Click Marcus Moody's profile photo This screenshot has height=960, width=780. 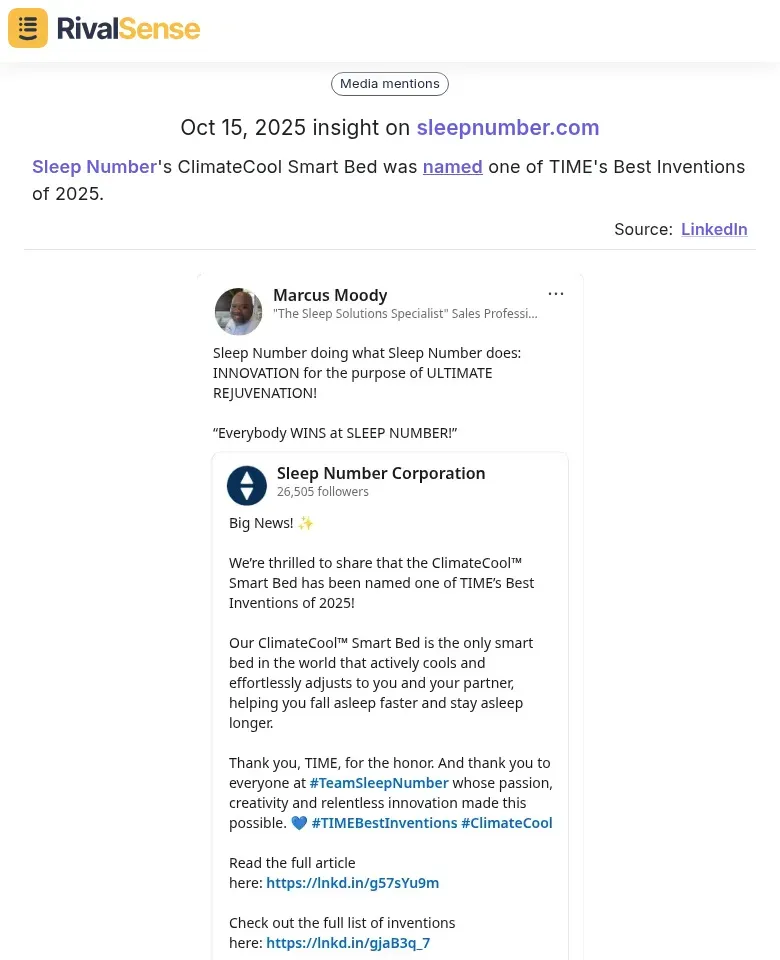[238, 311]
